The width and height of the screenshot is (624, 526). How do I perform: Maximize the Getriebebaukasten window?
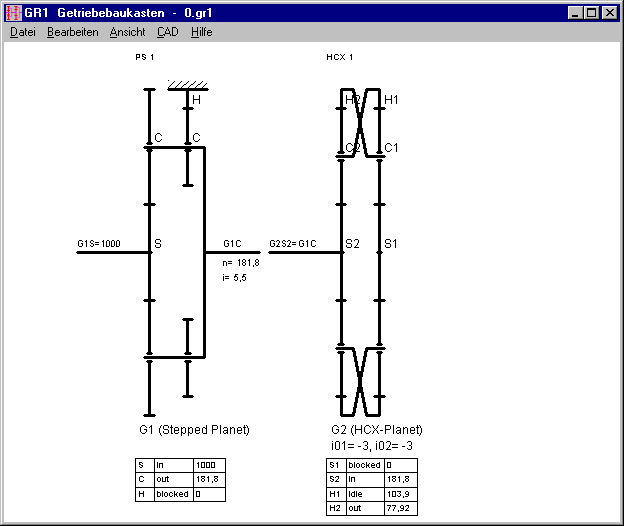[x=590, y=13]
